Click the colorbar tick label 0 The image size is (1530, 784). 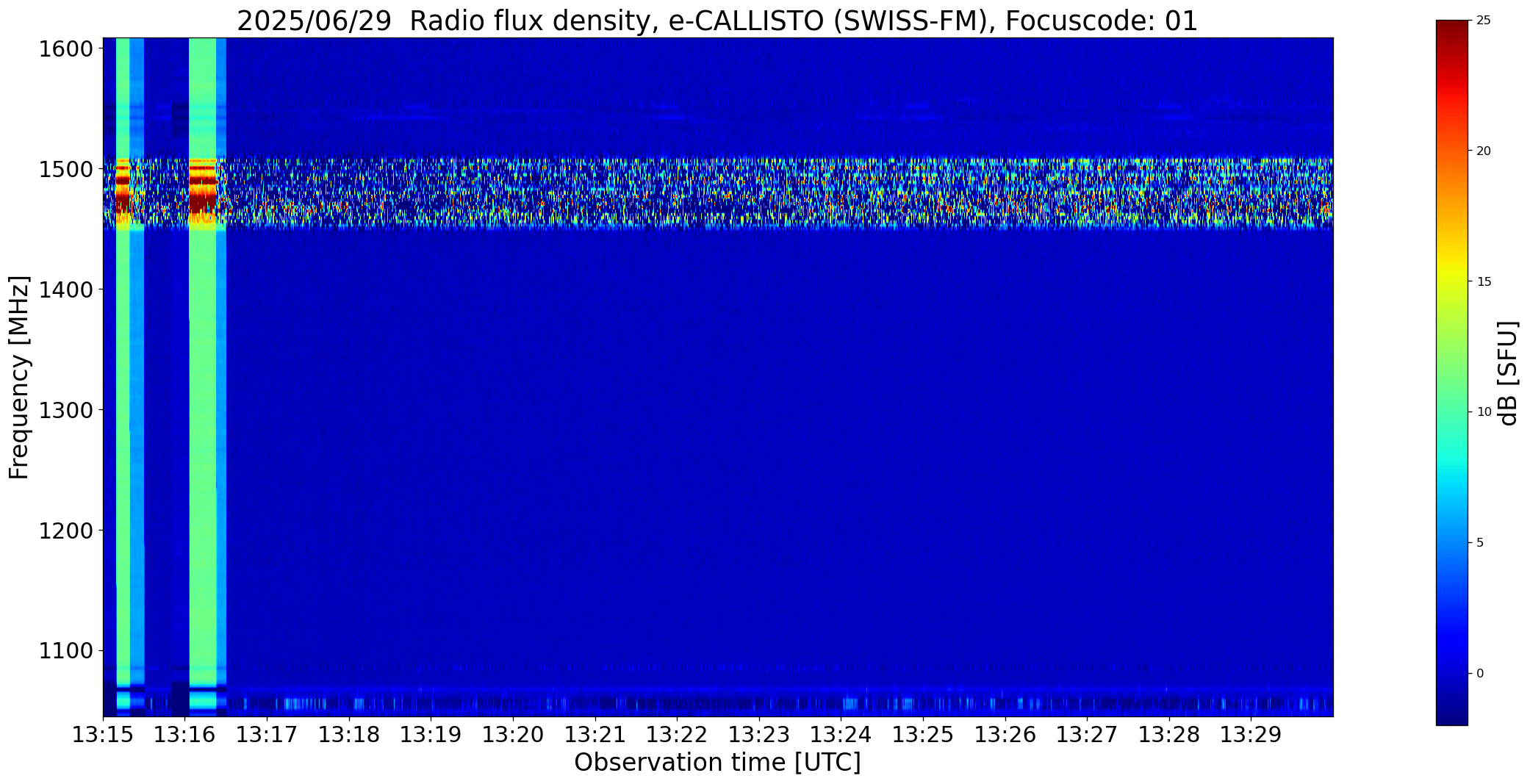click(1480, 674)
